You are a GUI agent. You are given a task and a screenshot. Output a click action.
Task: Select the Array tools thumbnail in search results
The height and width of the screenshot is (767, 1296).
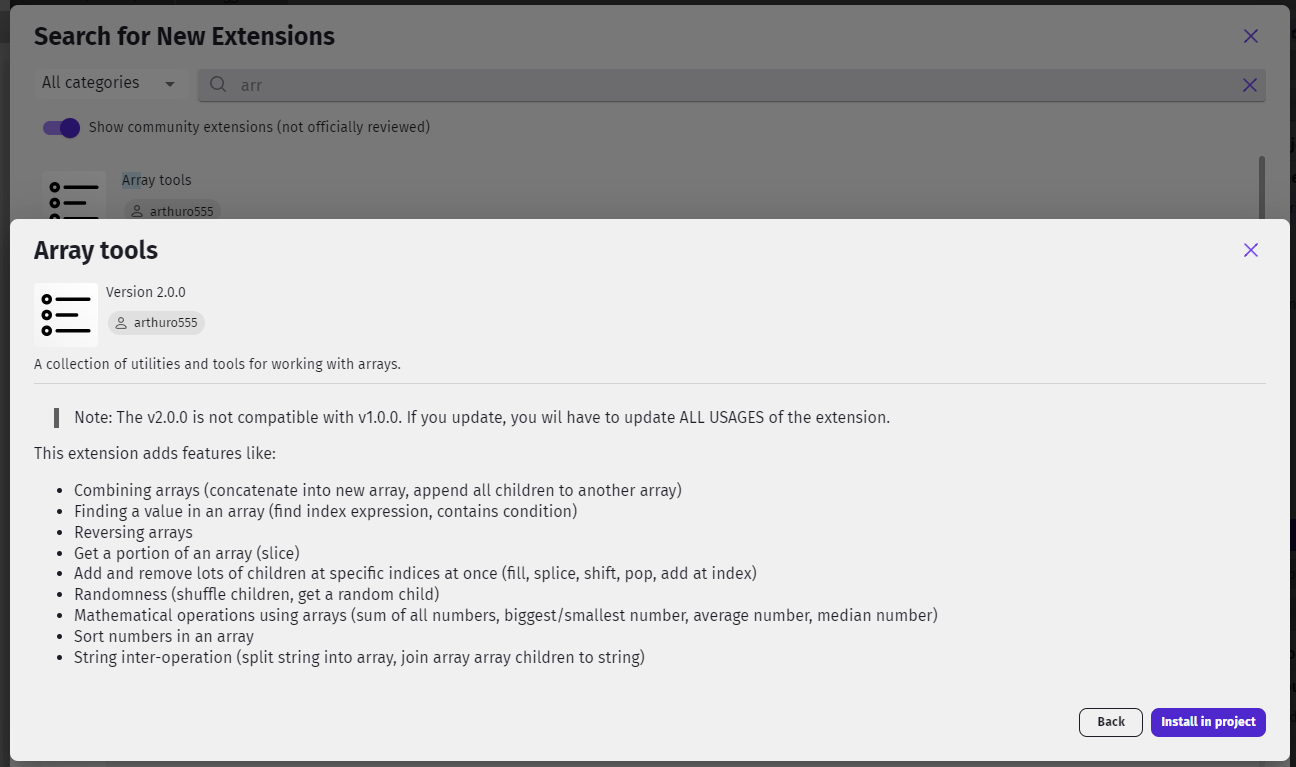pos(74,195)
